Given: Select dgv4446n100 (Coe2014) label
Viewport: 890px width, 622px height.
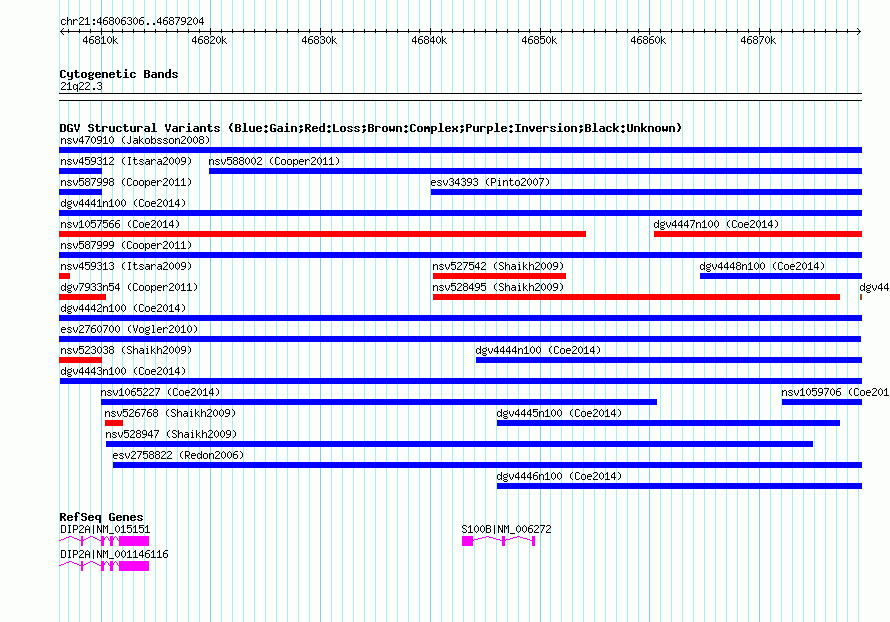Looking at the screenshot, I should [559, 476].
